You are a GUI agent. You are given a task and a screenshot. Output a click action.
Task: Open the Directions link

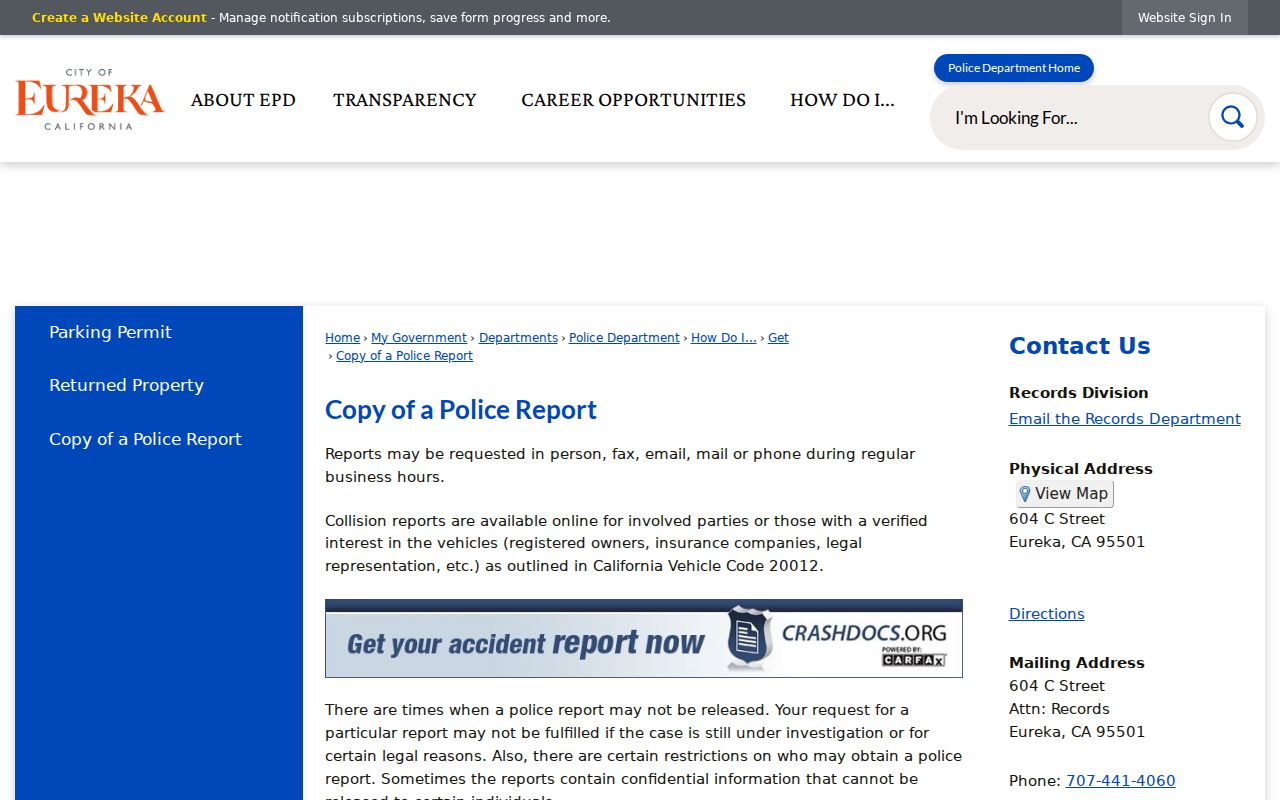pyautogui.click(x=1046, y=614)
